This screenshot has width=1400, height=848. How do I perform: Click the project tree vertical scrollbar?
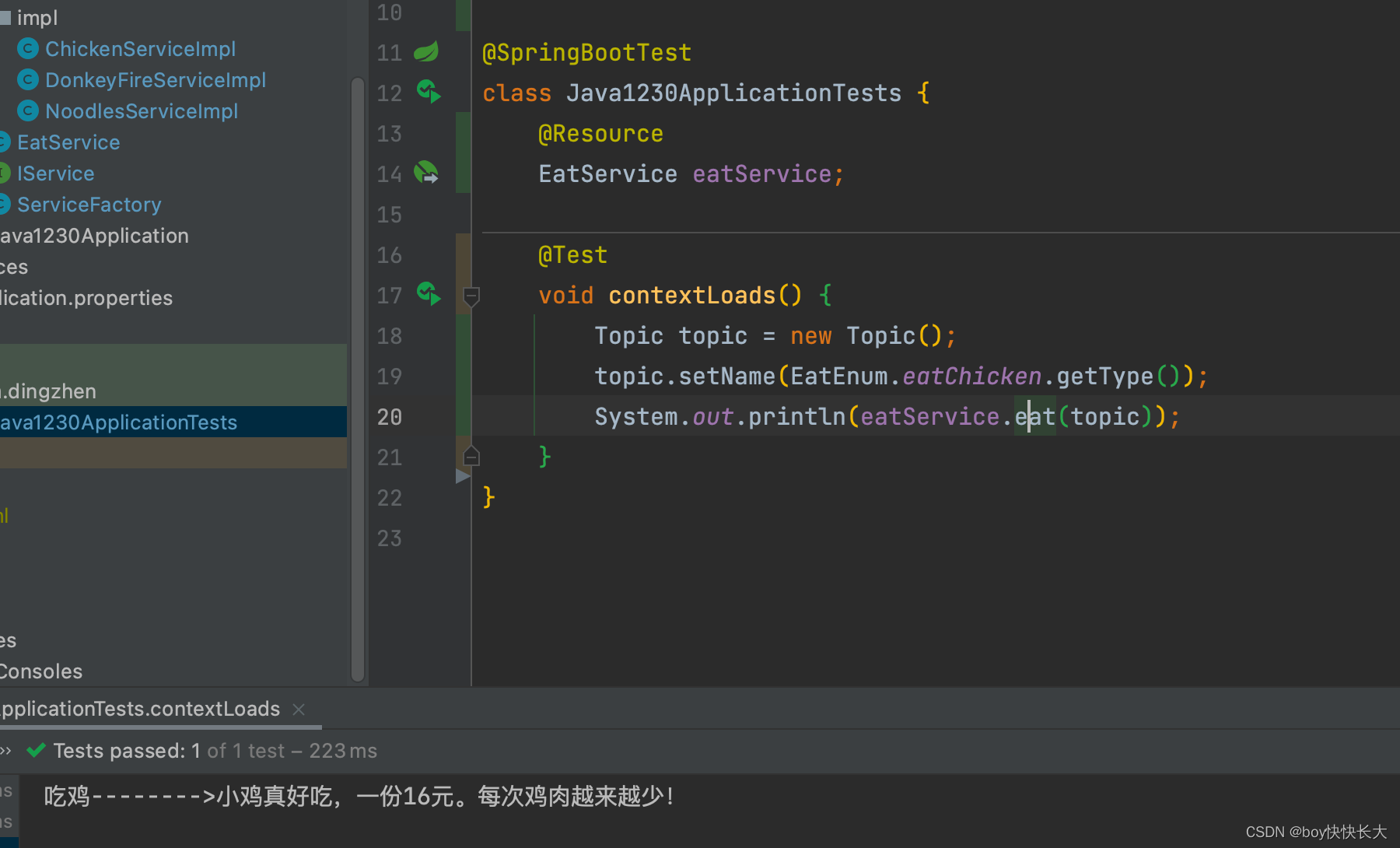point(358,380)
